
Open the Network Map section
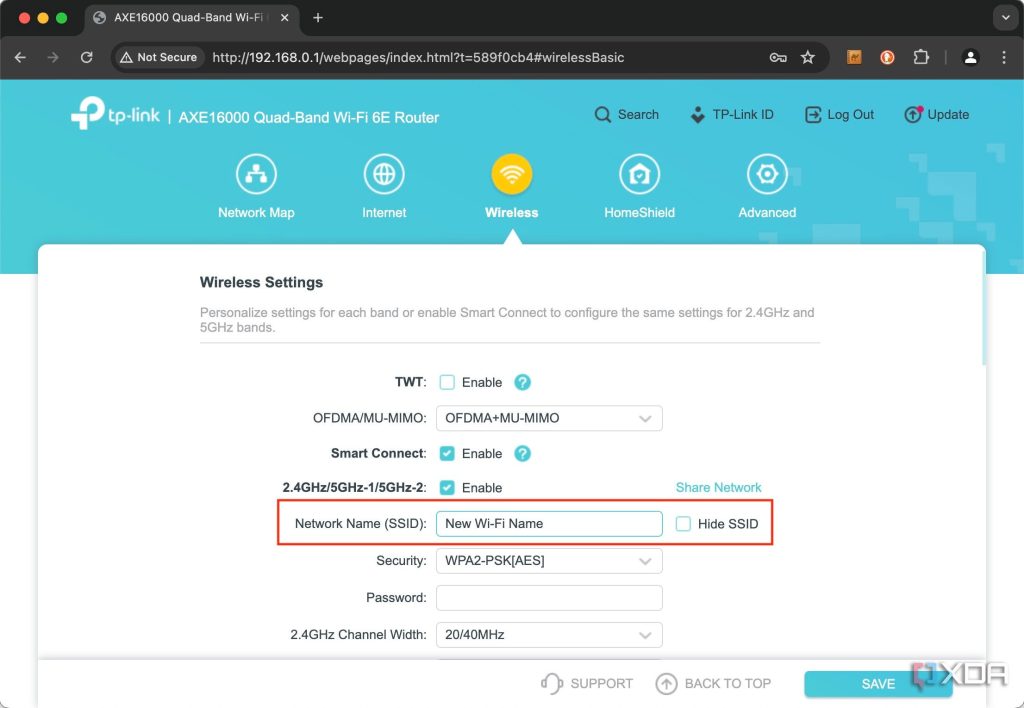pyautogui.click(x=256, y=187)
